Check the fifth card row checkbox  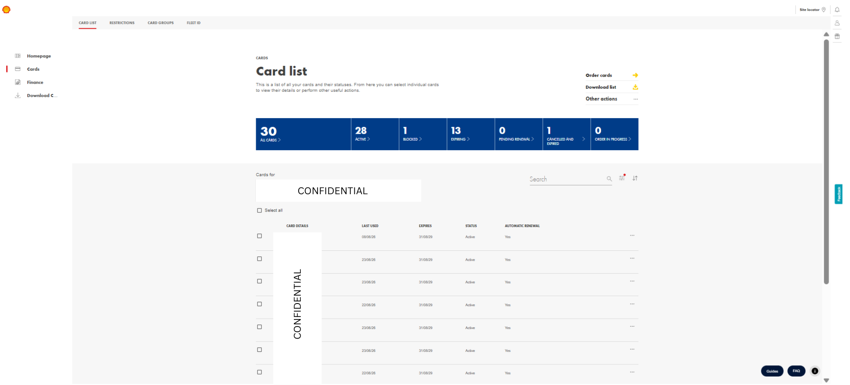point(259,327)
